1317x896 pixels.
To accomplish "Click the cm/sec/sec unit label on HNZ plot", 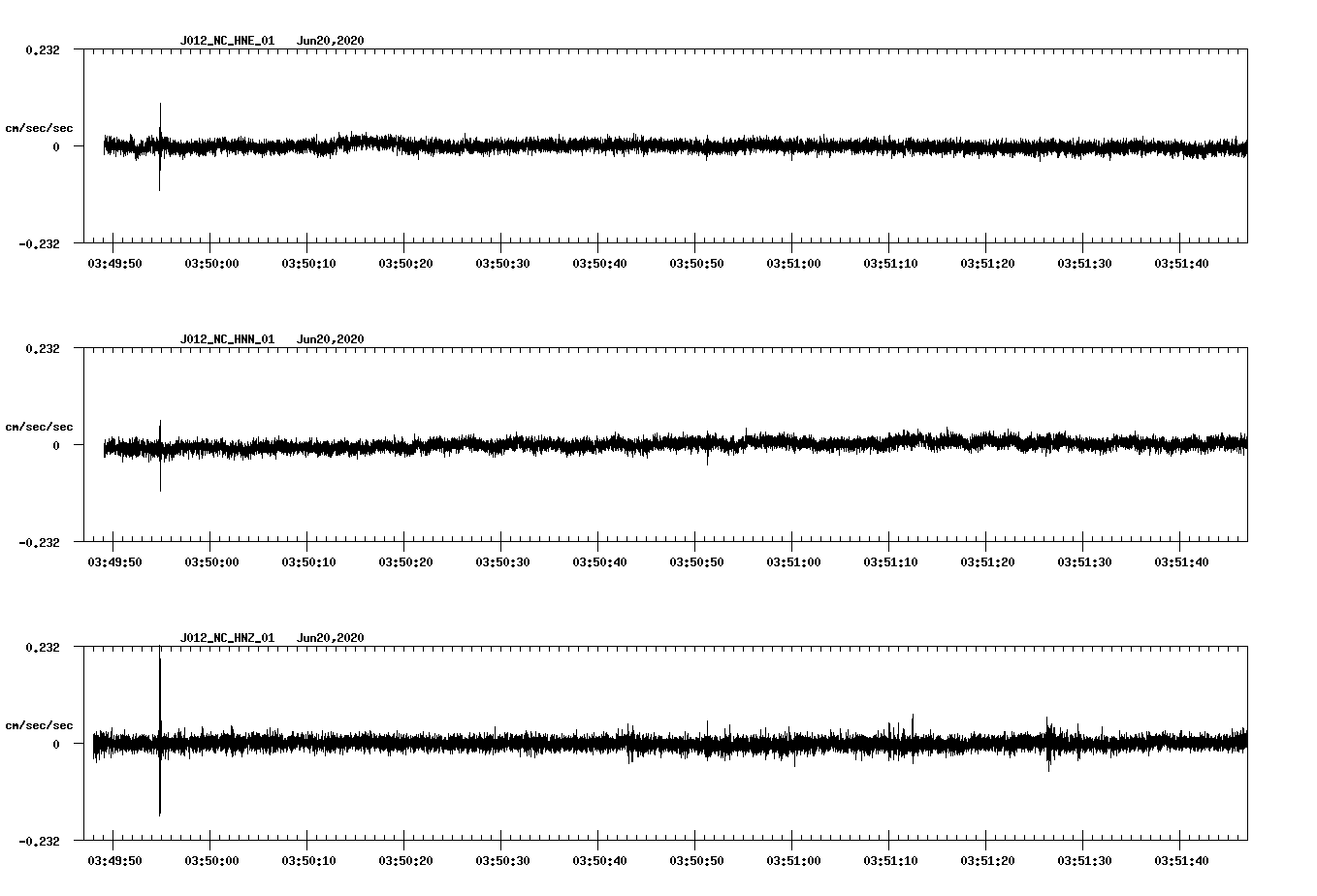I will tap(39, 725).
